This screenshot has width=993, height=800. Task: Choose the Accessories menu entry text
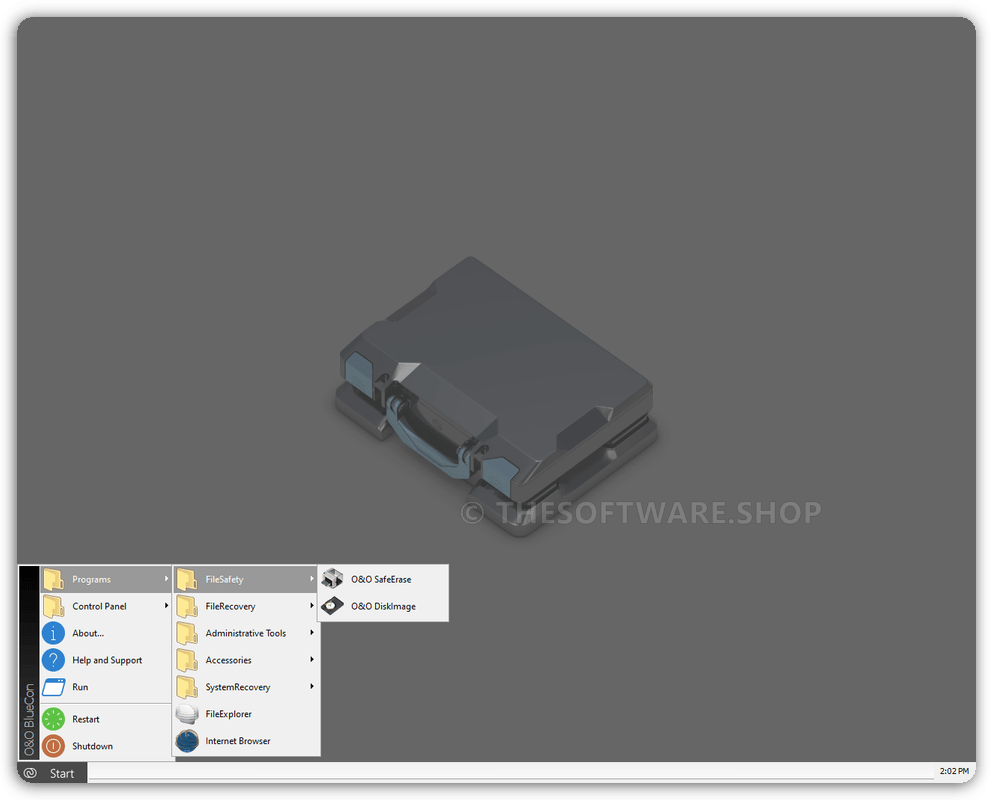coord(229,660)
